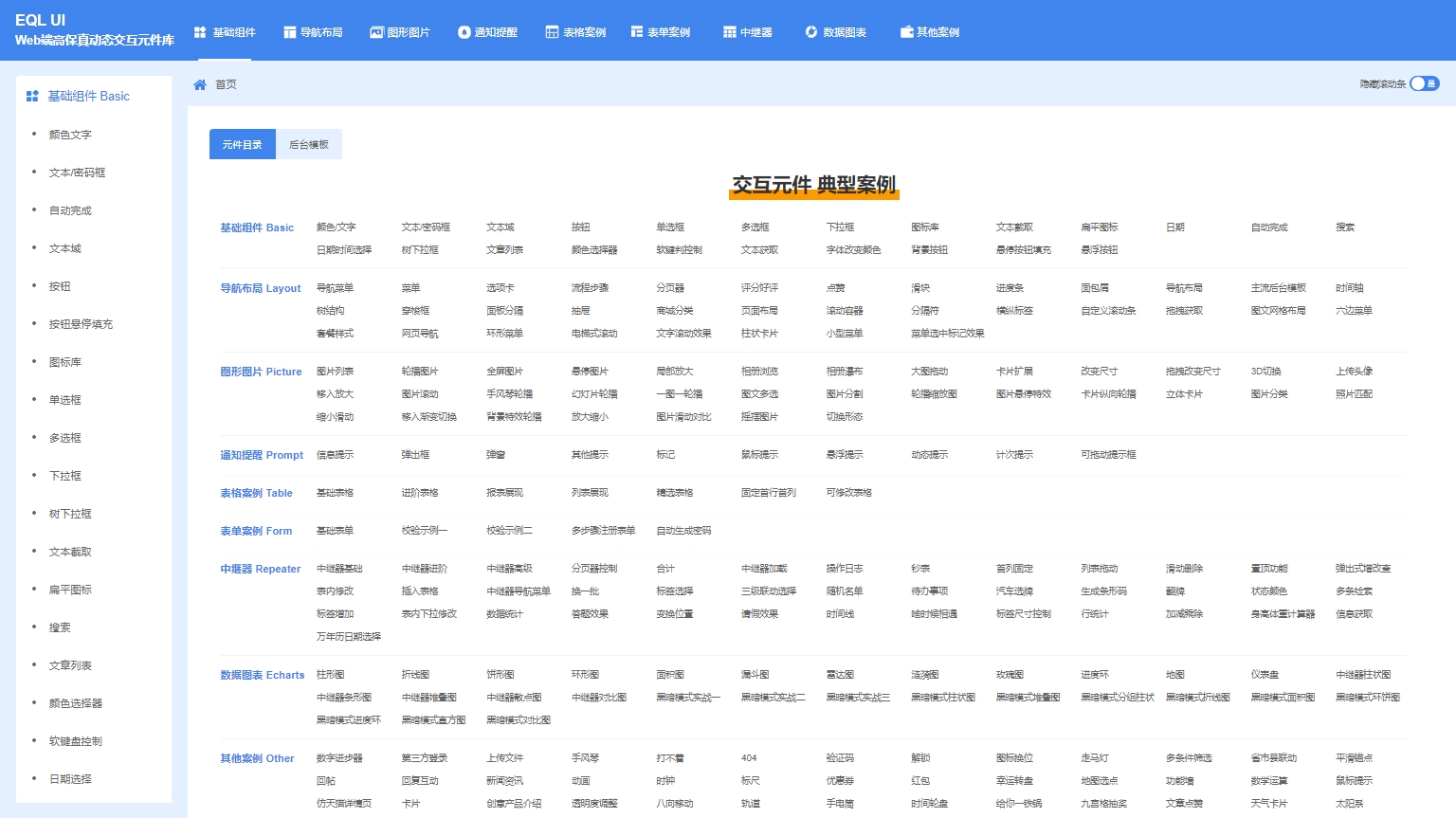Select 扁平图标 in the left sidebar
The height and width of the screenshot is (818, 1456).
coord(70,590)
